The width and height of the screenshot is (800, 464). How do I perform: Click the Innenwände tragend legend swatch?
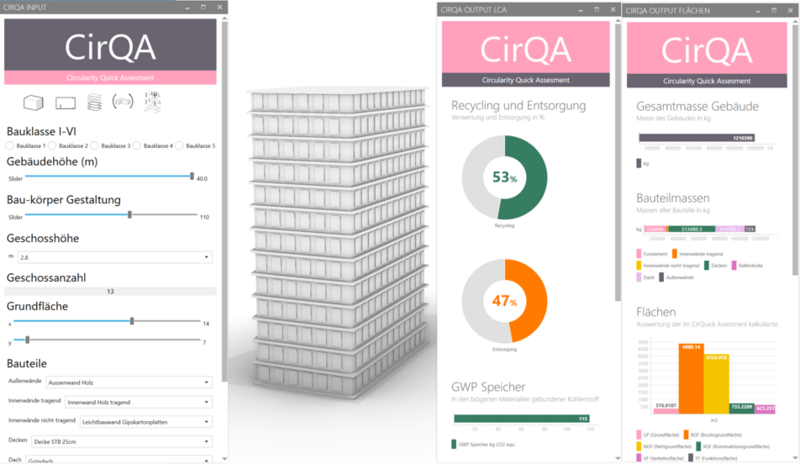coord(674,254)
